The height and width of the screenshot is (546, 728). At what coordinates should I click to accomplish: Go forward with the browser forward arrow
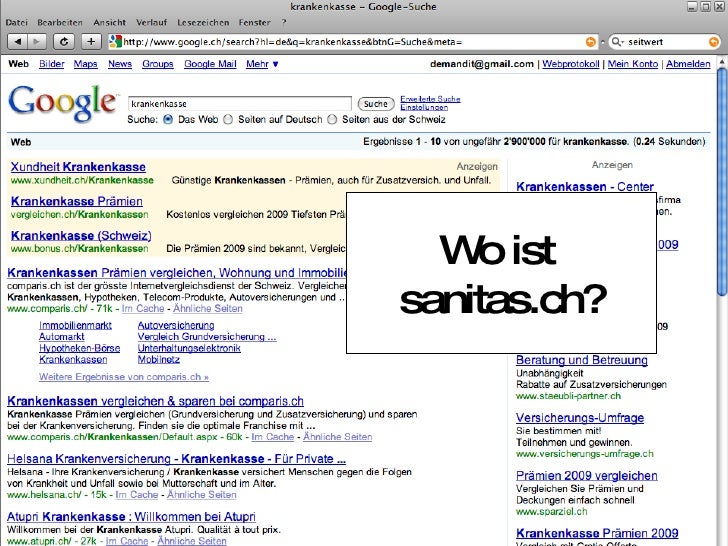pos(36,42)
